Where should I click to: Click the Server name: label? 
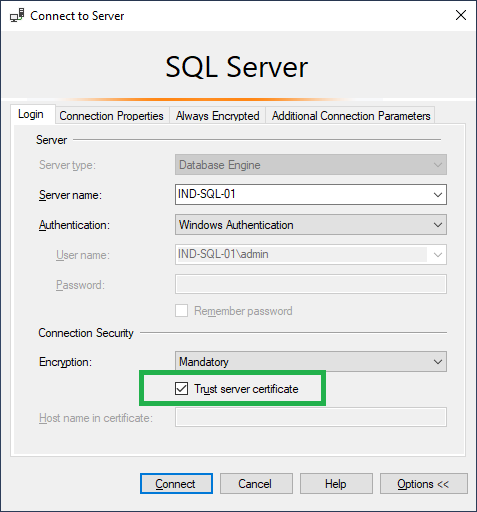tap(70, 195)
